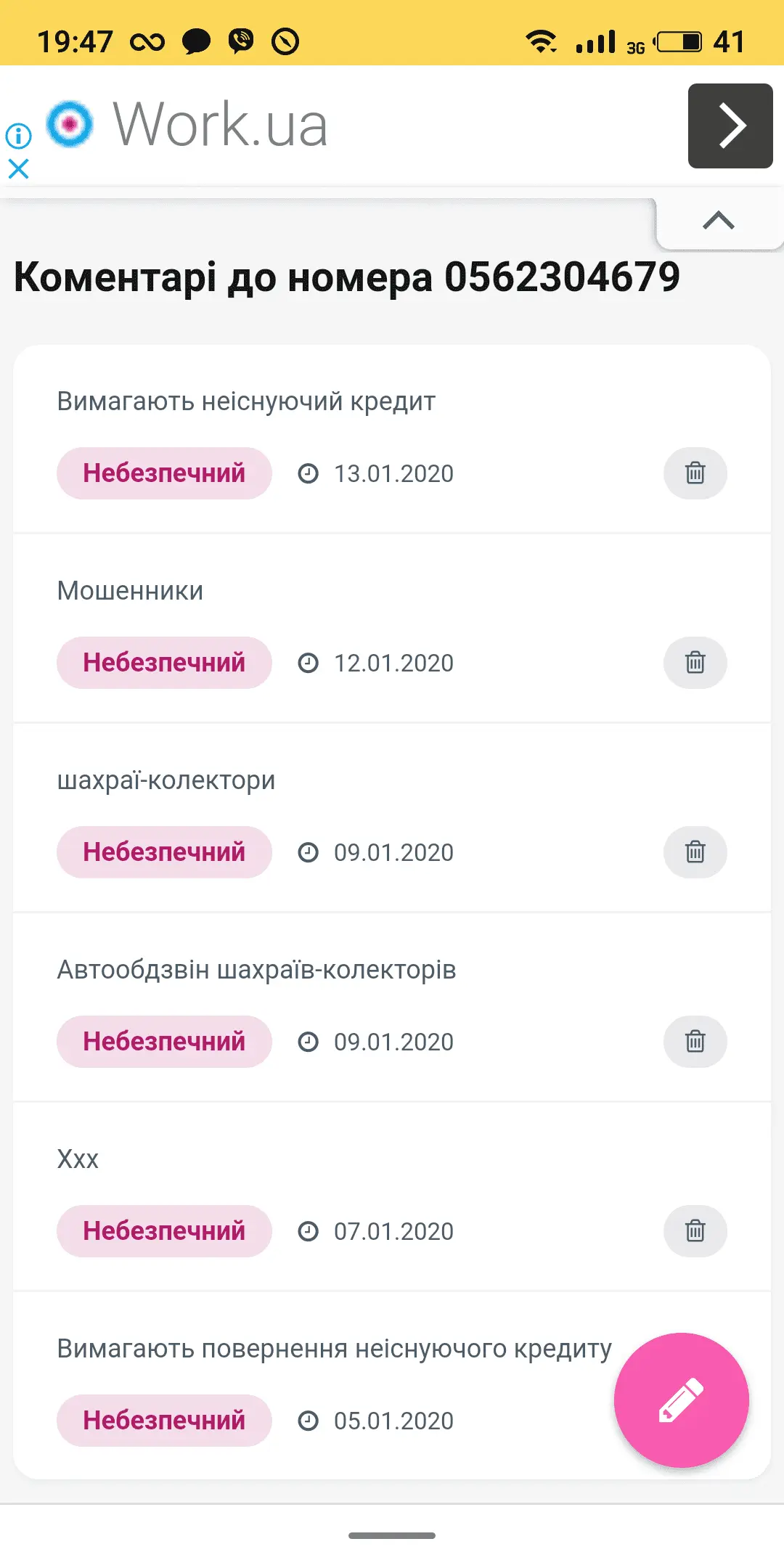Collapse the ad with the chevron-up tab

click(718, 221)
